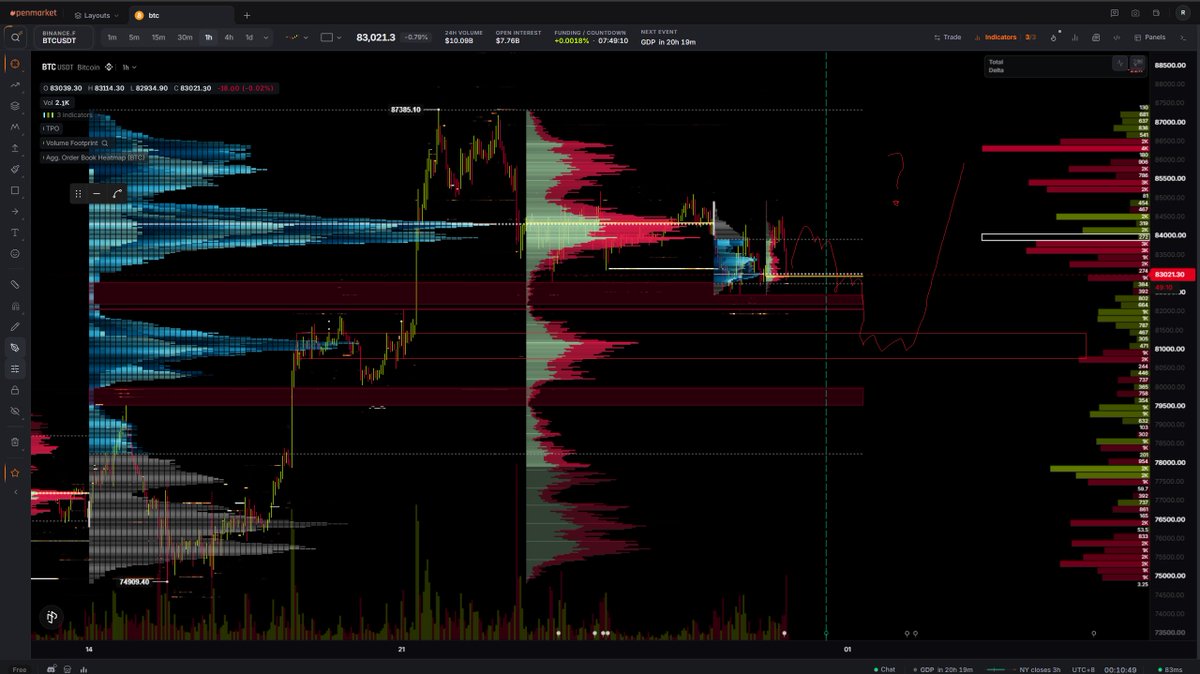Grab the floating toolbar drag handle
This screenshot has width=1200, height=674.
pyautogui.click(x=79, y=194)
